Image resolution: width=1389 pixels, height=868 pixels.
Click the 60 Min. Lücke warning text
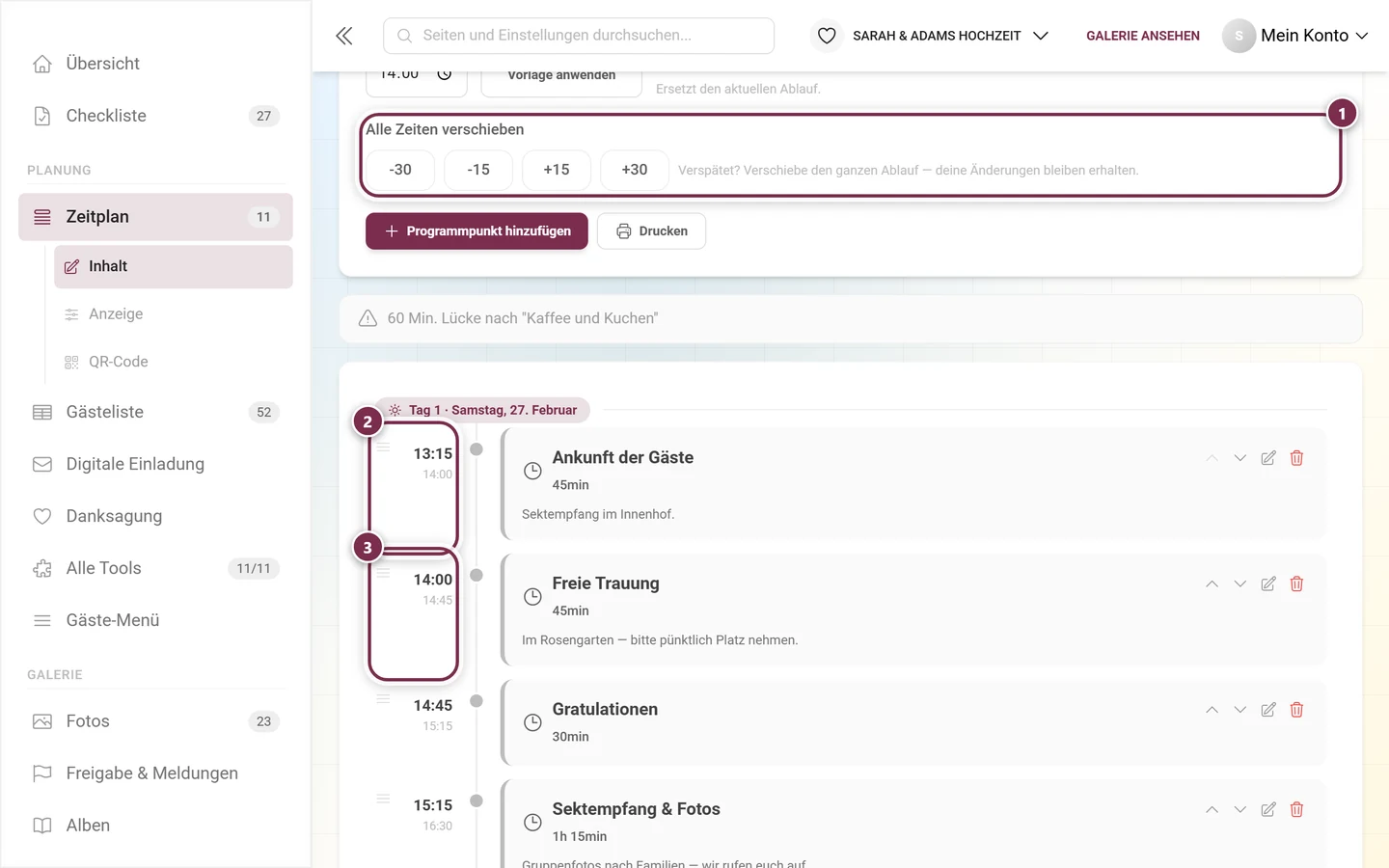click(523, 318)
